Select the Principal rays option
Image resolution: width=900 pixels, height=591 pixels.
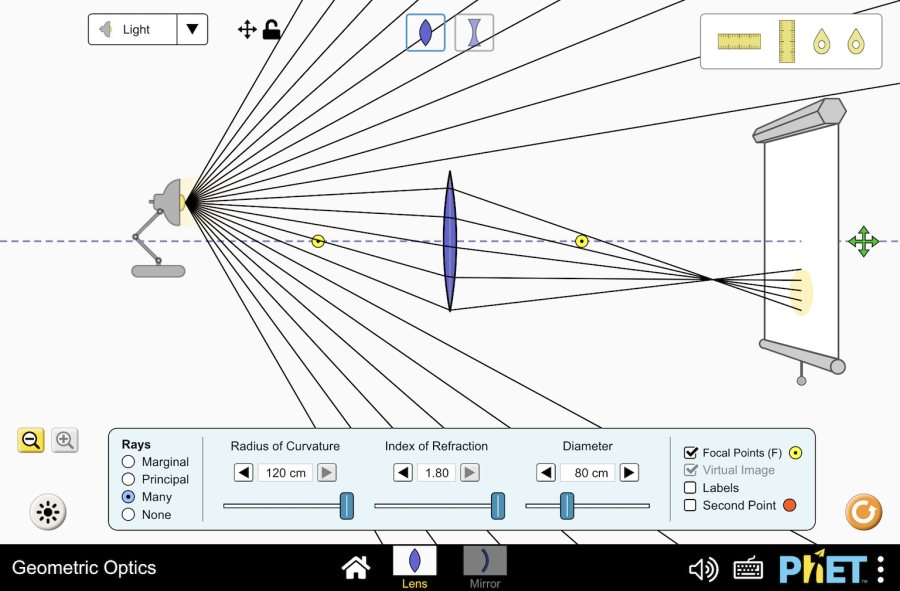tap(128, 479)
